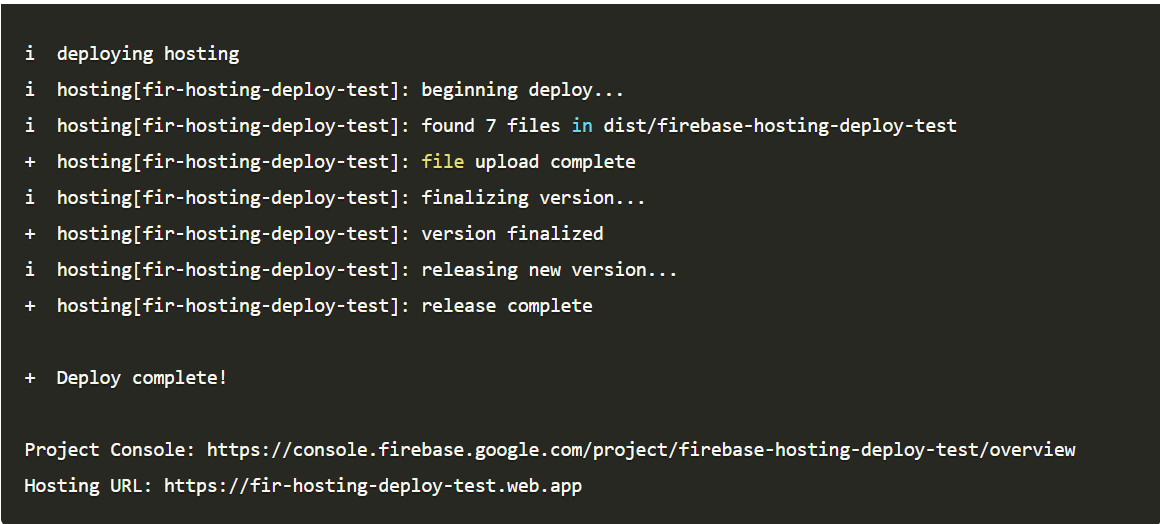Click the "Deploy complete!" message text

pyautogui.click(x=142, y=378)
